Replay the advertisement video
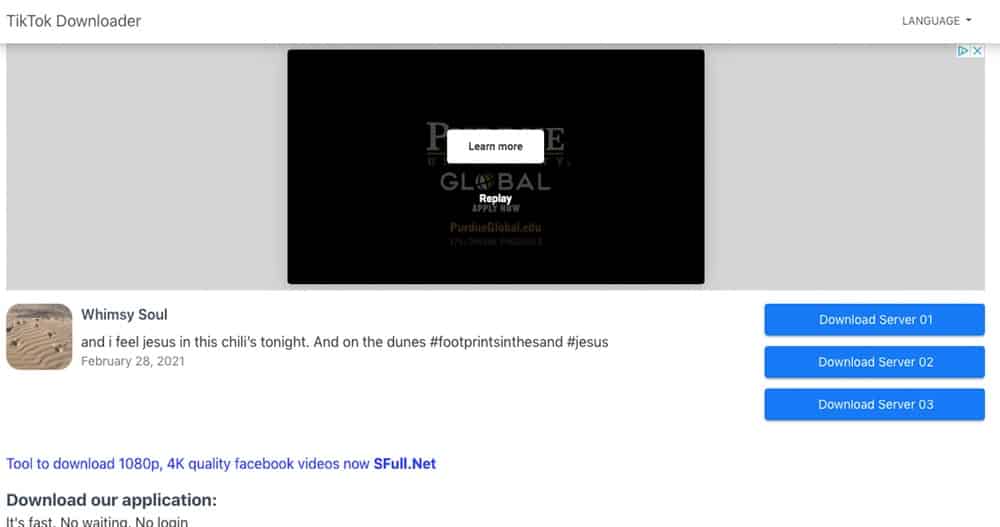The image size is (1000, 527). point(496,198)
